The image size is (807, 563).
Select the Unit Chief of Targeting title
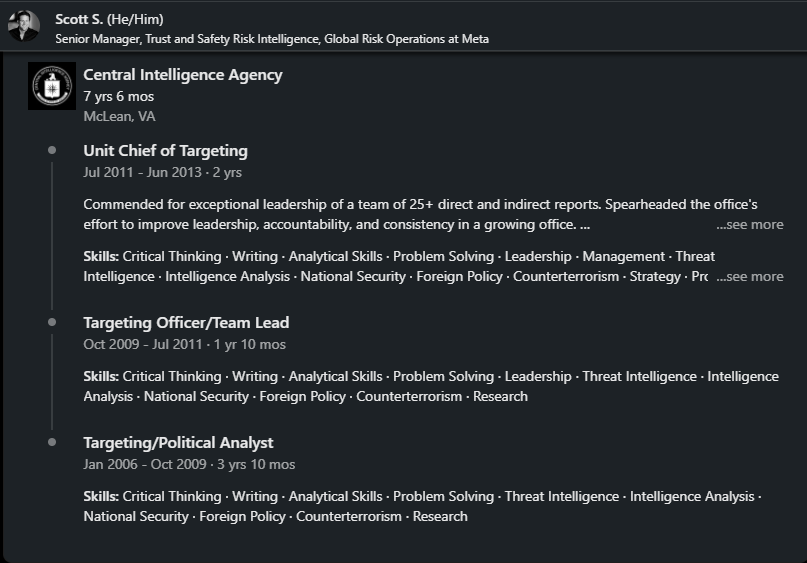[x=165, y=151]
